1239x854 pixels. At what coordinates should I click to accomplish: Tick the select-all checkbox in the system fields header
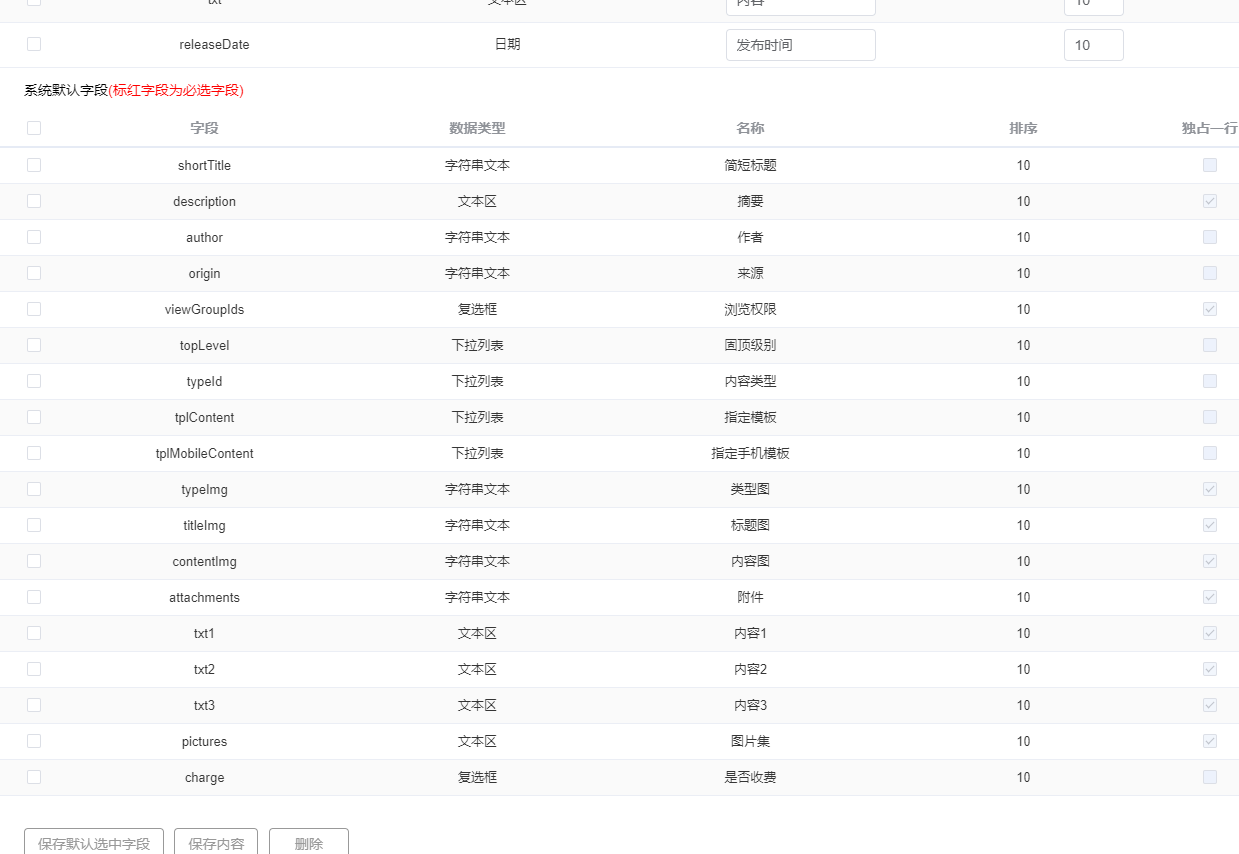point(34,128)
